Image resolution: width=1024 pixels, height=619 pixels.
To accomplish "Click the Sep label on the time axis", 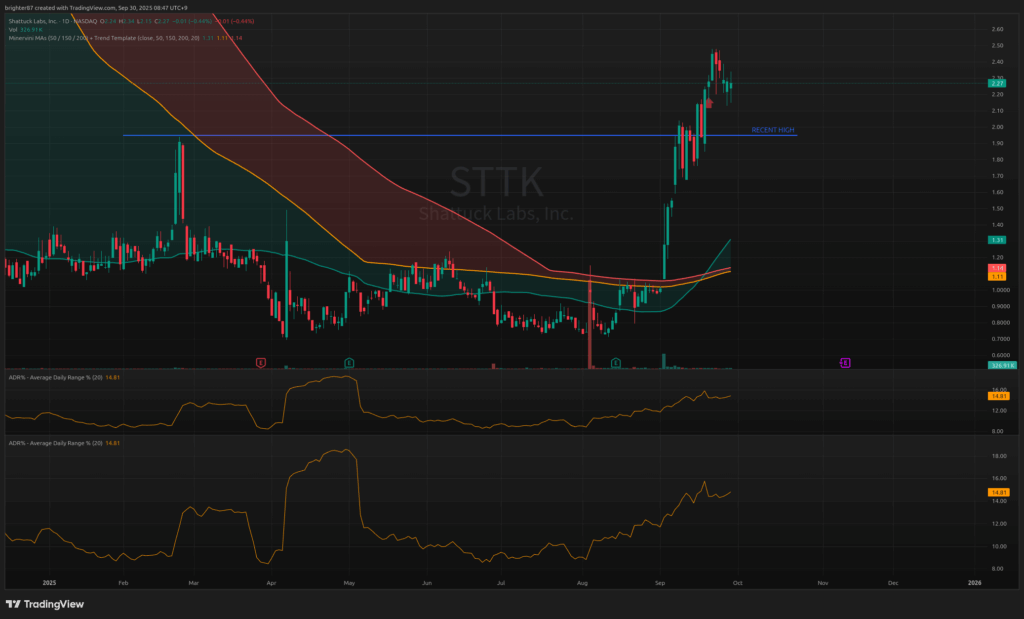I will point(660,582).
